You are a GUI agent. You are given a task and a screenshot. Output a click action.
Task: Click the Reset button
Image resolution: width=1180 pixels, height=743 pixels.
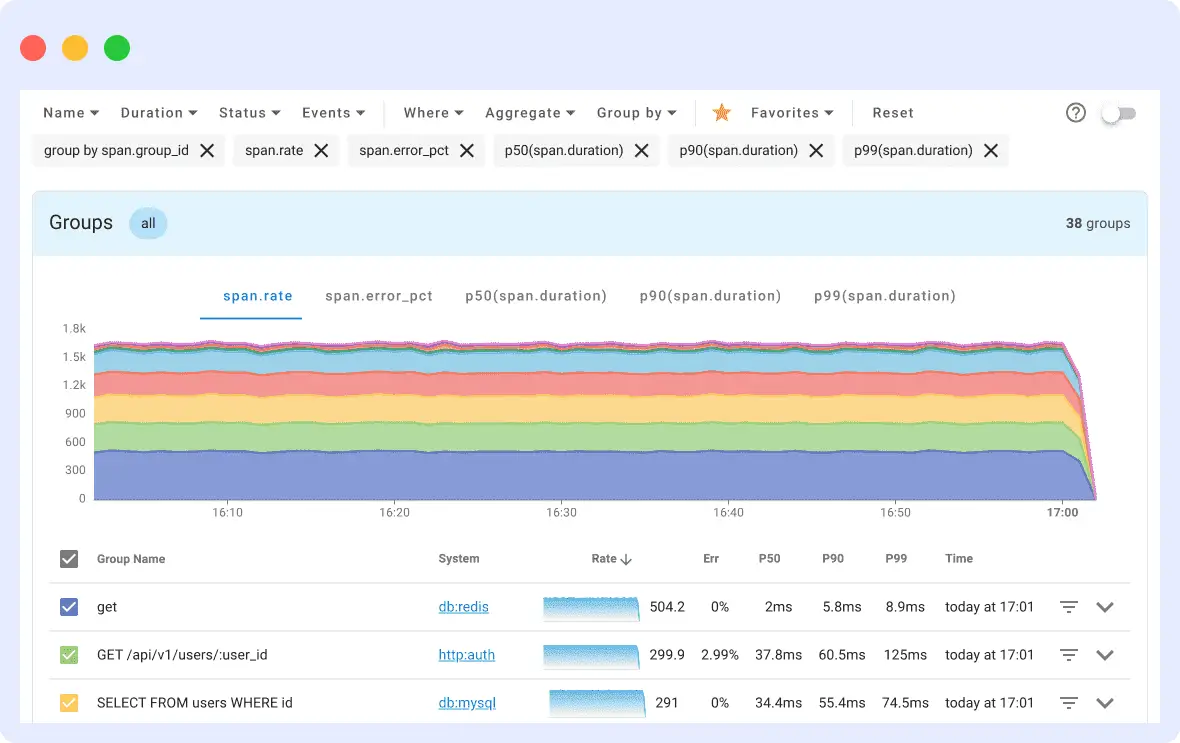[x=892, y=113]
